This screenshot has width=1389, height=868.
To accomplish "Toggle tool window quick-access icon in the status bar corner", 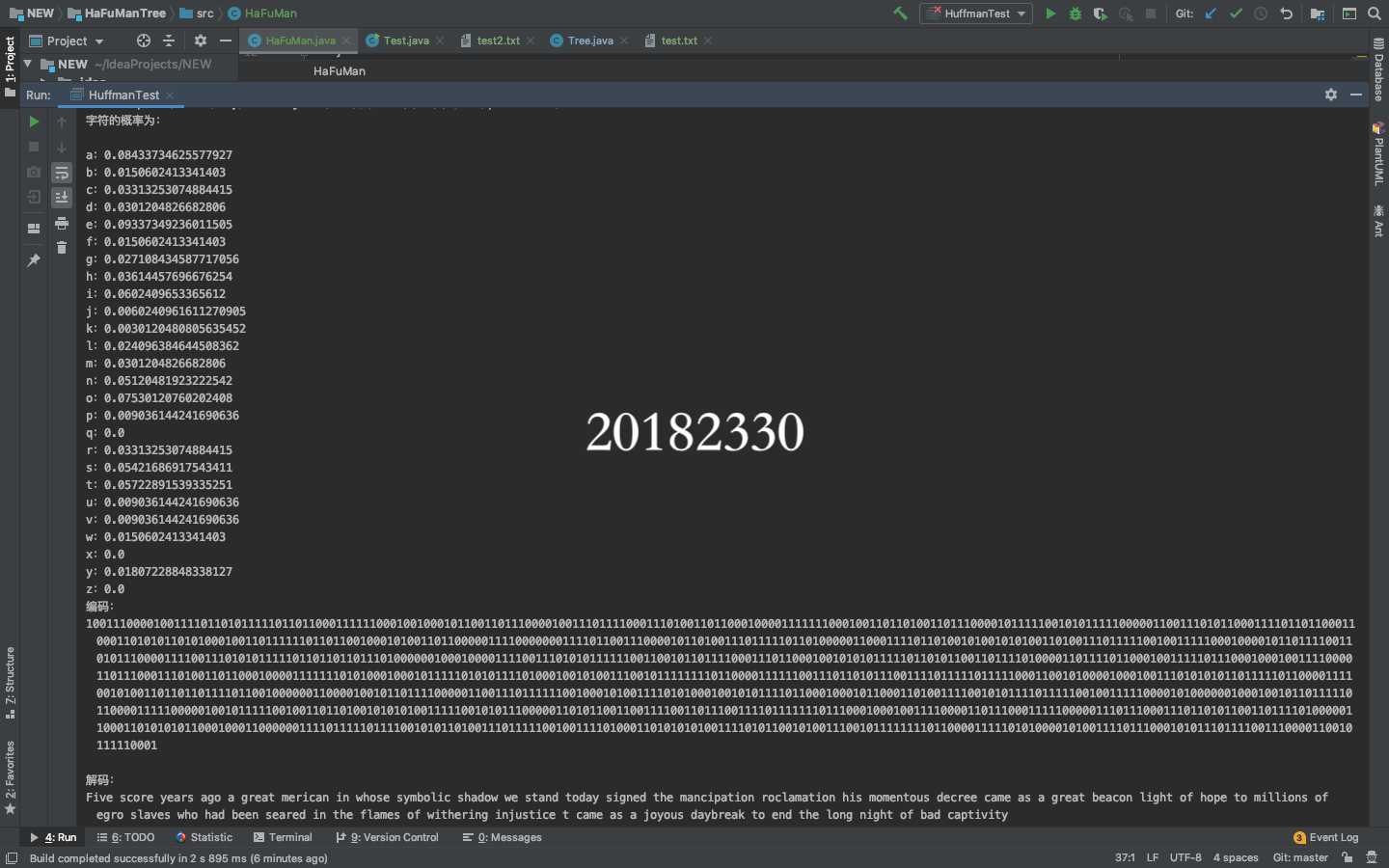I will click(x=12, y=857).
